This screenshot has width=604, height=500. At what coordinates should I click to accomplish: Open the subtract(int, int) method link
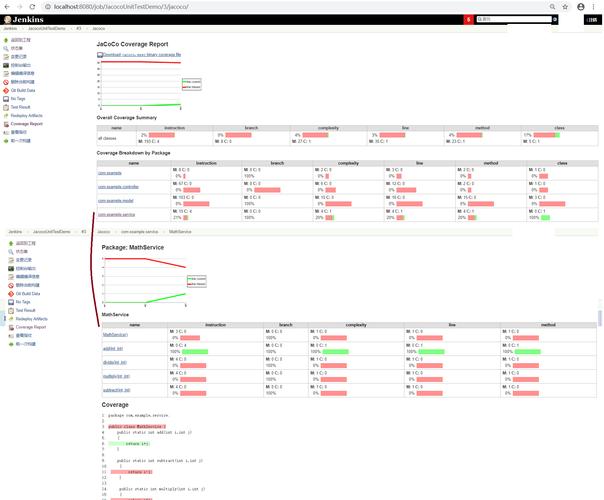click(117, 390)
